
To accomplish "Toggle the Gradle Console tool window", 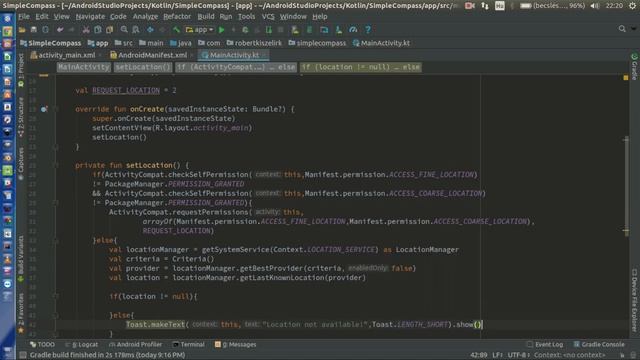I will tap(599, 344).
